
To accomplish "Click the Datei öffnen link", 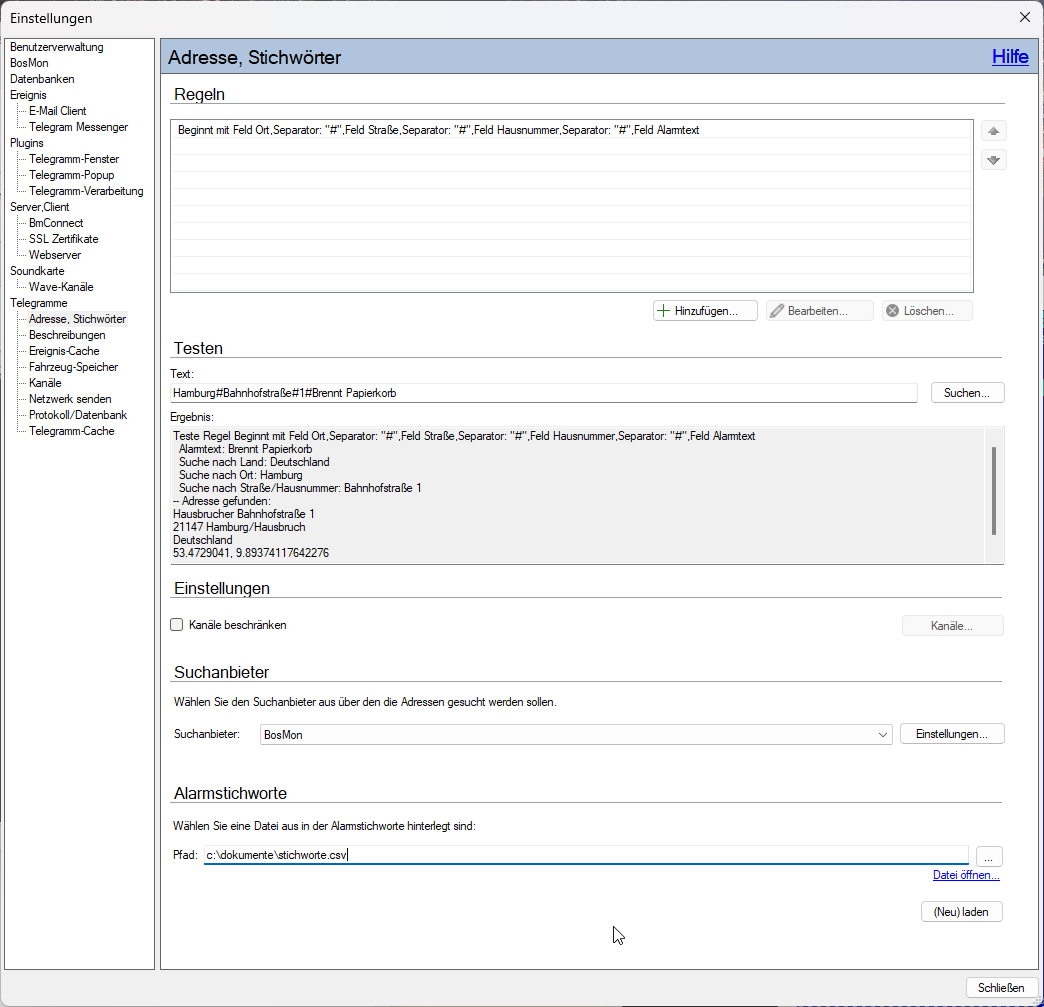I will [966, 875].
